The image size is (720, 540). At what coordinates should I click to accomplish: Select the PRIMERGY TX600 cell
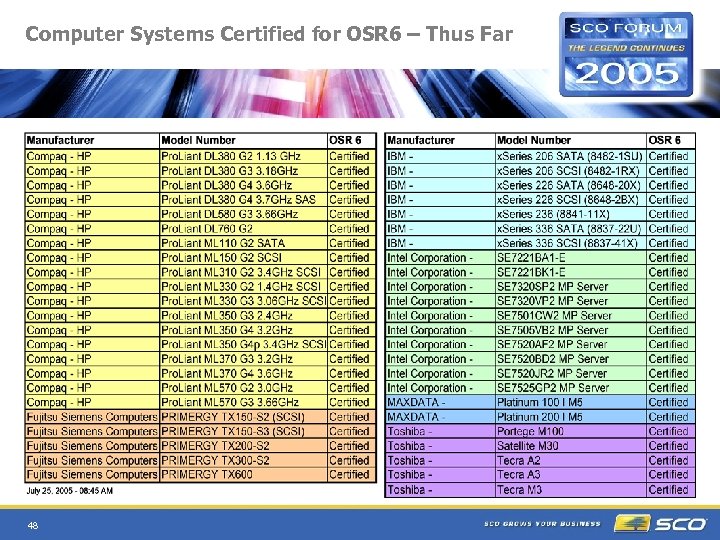point(243,474)
